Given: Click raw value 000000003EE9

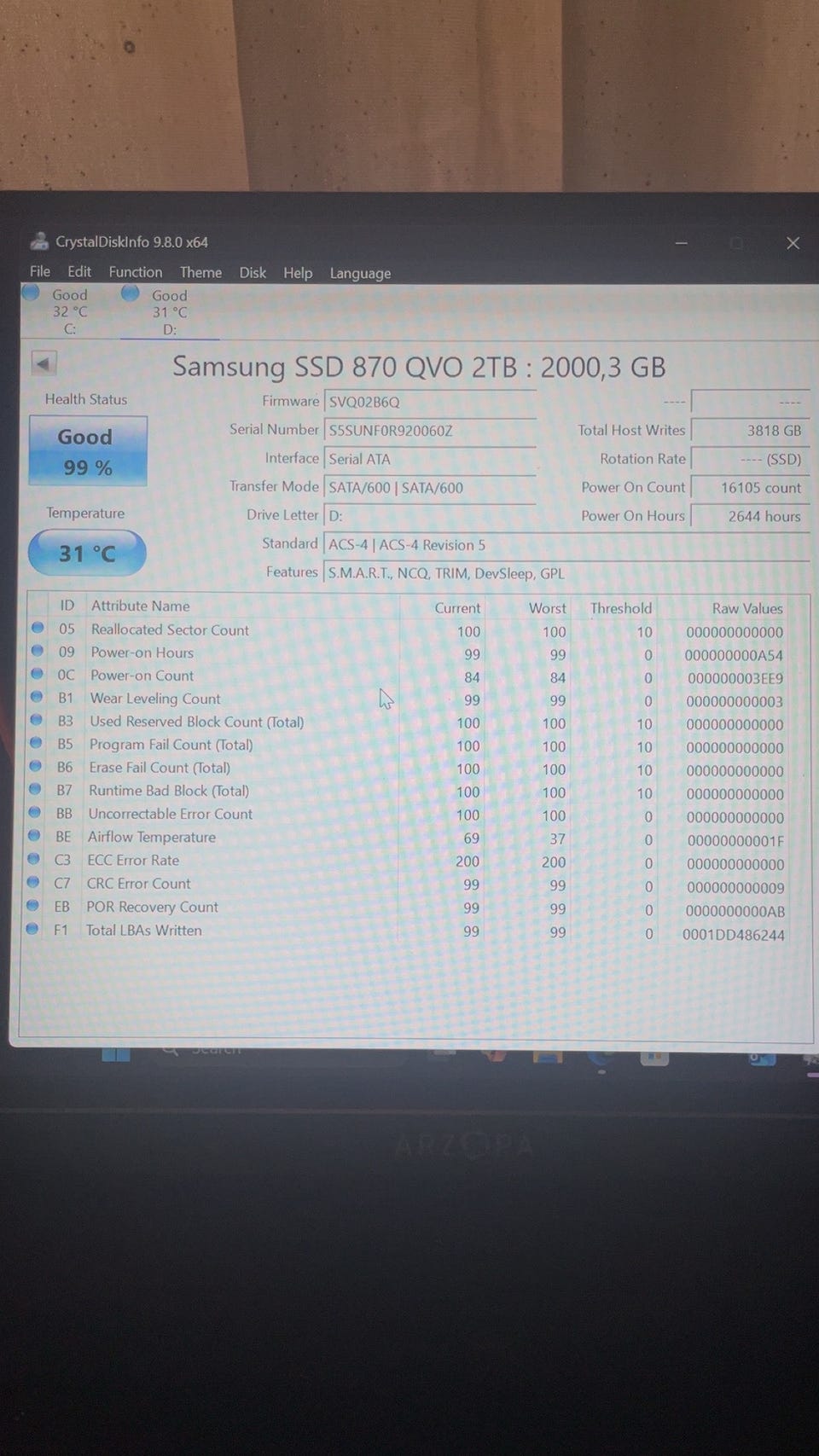Looking at the screenshot, I should 735,679.
